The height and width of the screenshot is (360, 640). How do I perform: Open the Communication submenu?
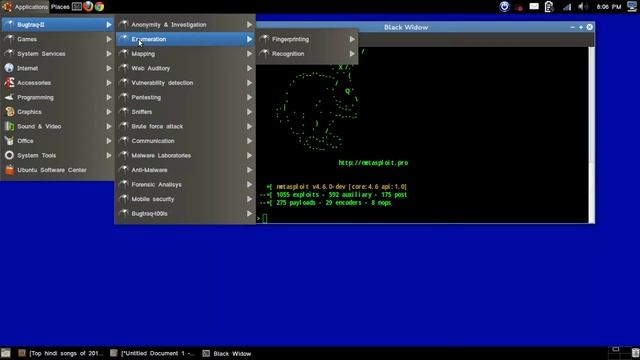coord(185,141)
